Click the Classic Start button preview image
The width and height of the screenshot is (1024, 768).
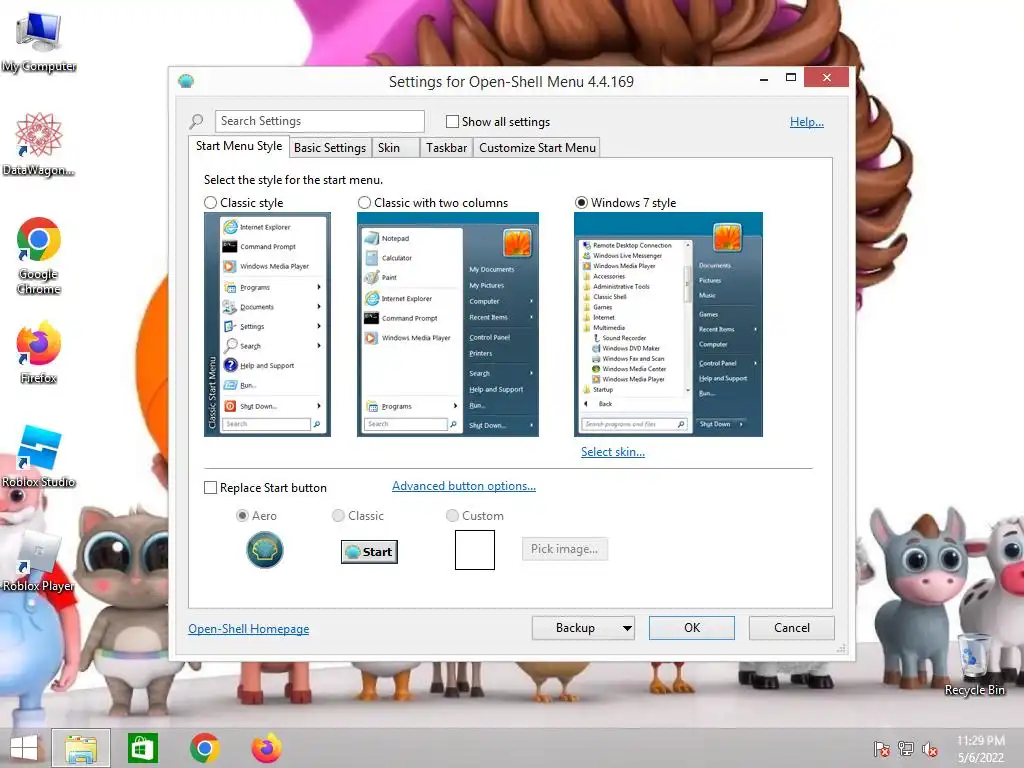point(369,552)
